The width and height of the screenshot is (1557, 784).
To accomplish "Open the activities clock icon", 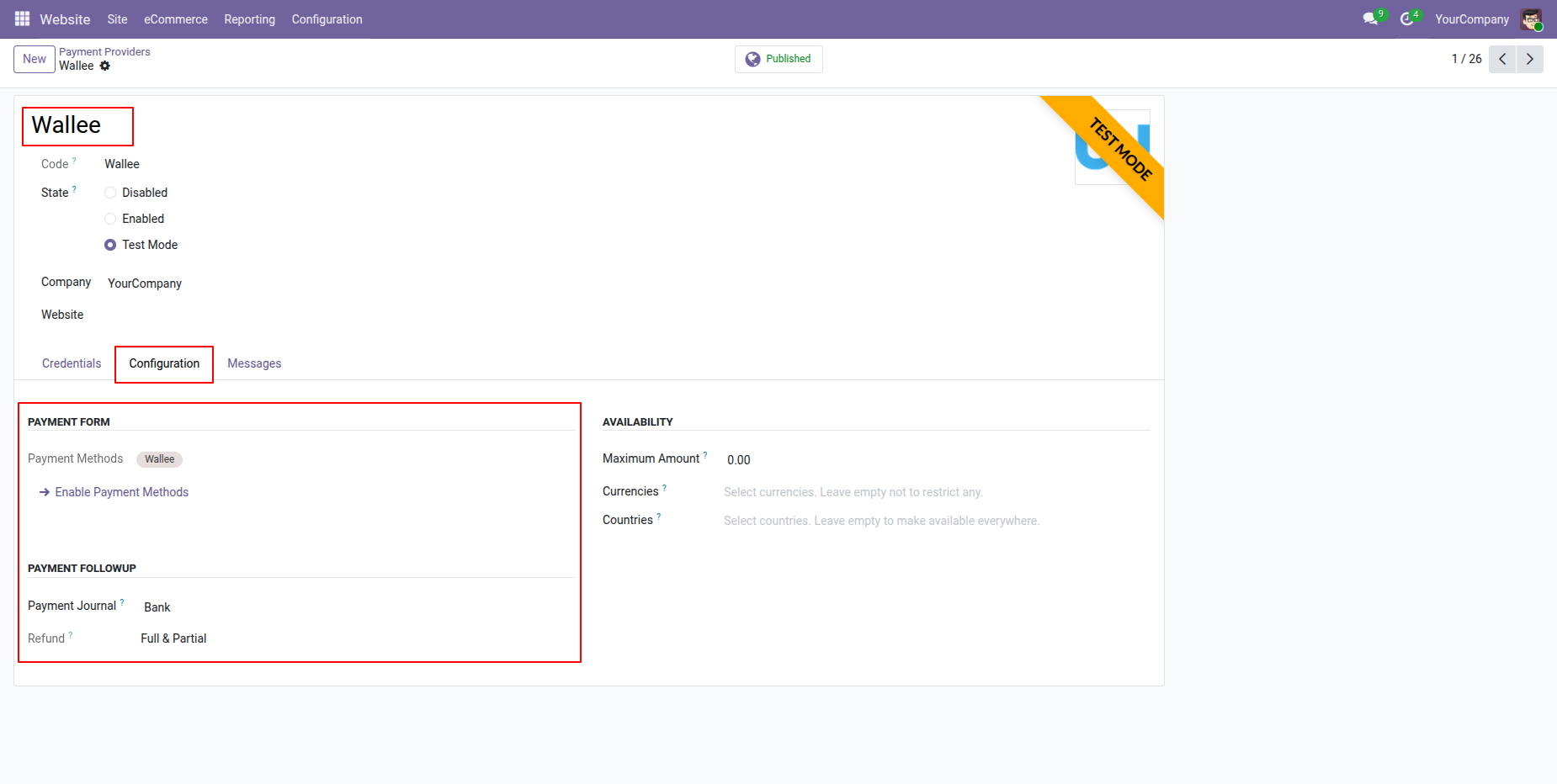I will pos(1407,19).
